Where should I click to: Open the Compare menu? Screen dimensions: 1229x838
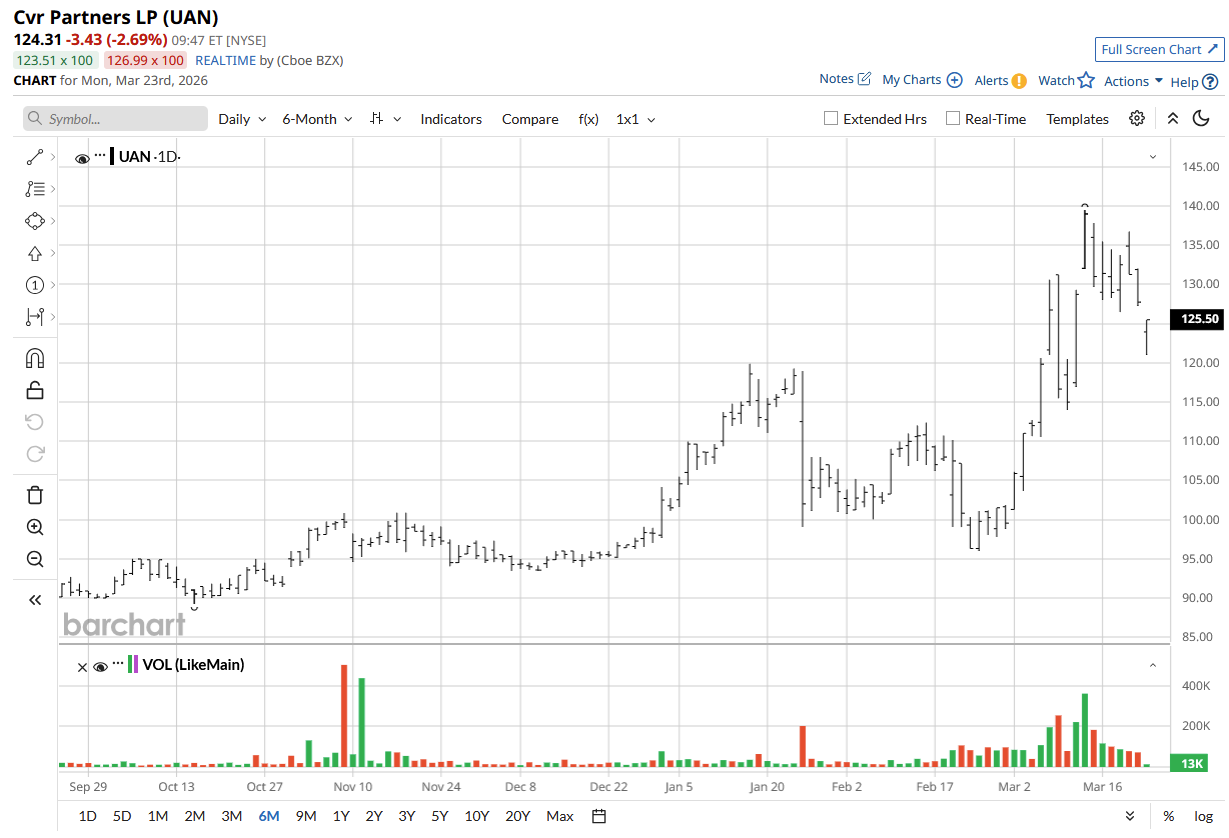click(x=530, y=118)
